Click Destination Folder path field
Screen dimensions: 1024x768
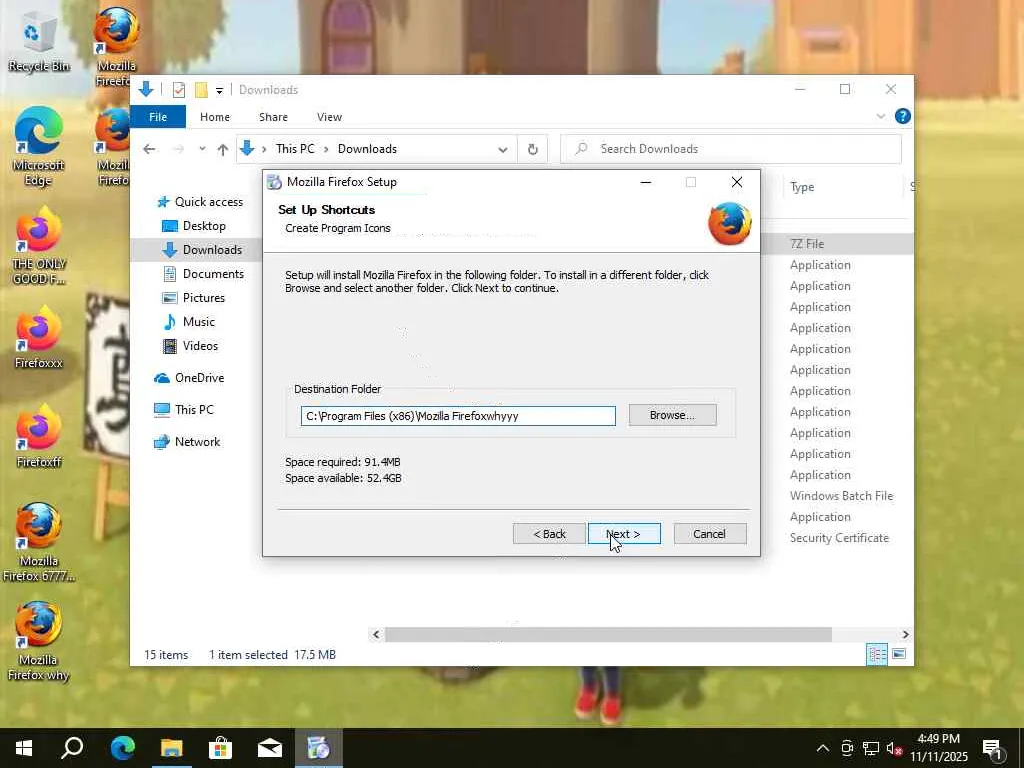[458, 416]
